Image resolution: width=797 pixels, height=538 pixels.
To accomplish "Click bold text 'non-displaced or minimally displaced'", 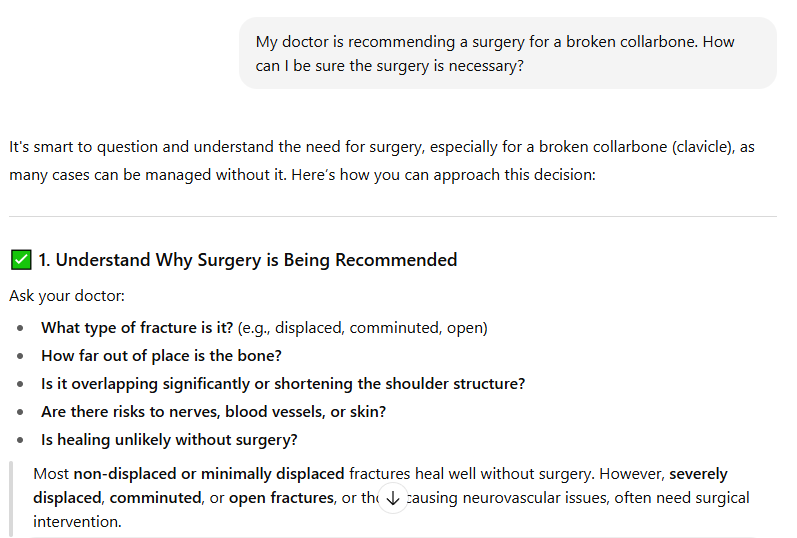I will click(x=209, y=473).
